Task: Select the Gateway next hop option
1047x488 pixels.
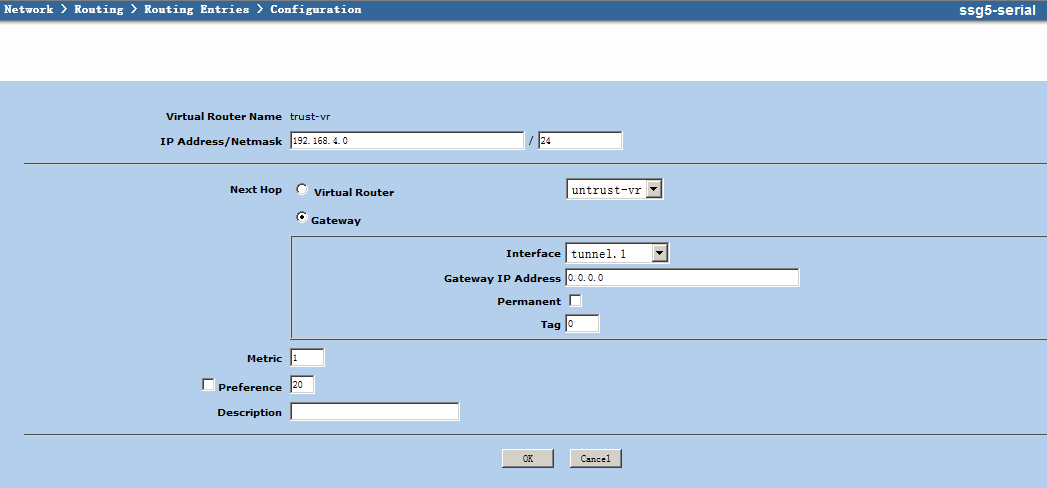Action: [302, 218]
